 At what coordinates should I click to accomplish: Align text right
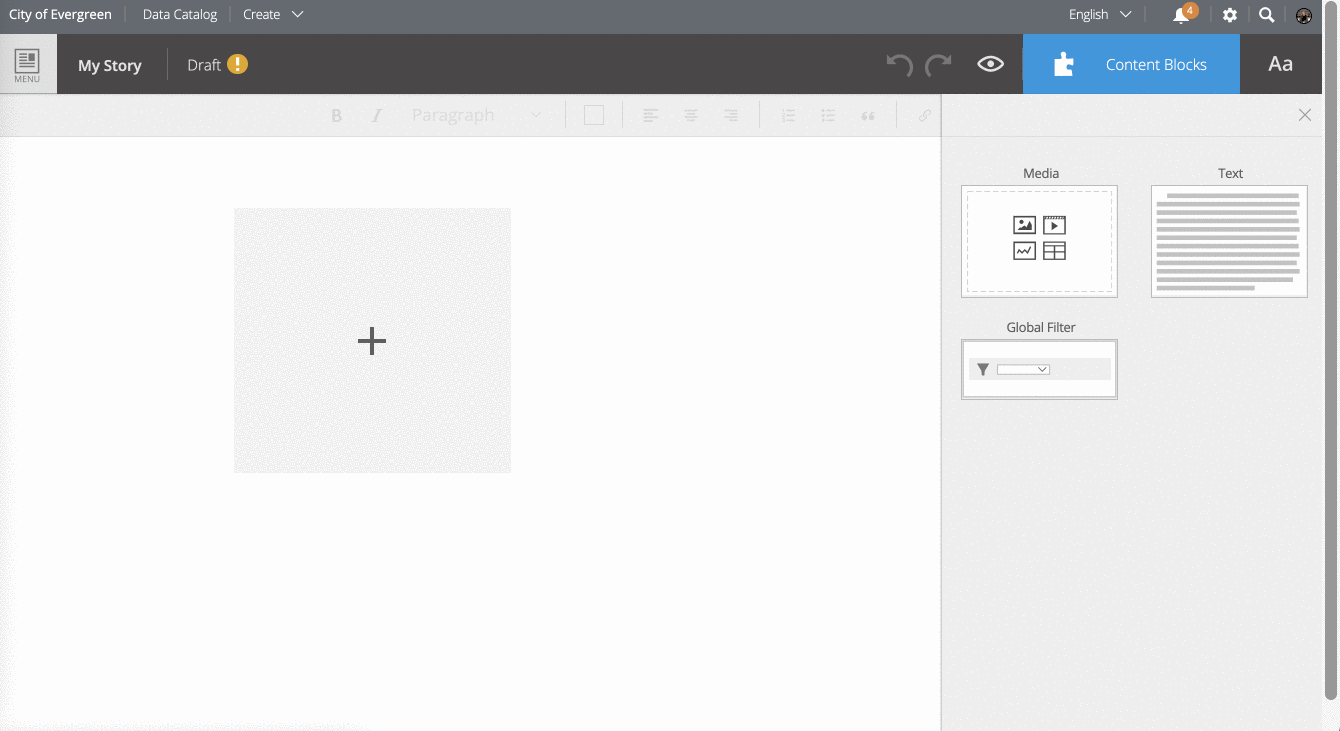pos(731,116)
